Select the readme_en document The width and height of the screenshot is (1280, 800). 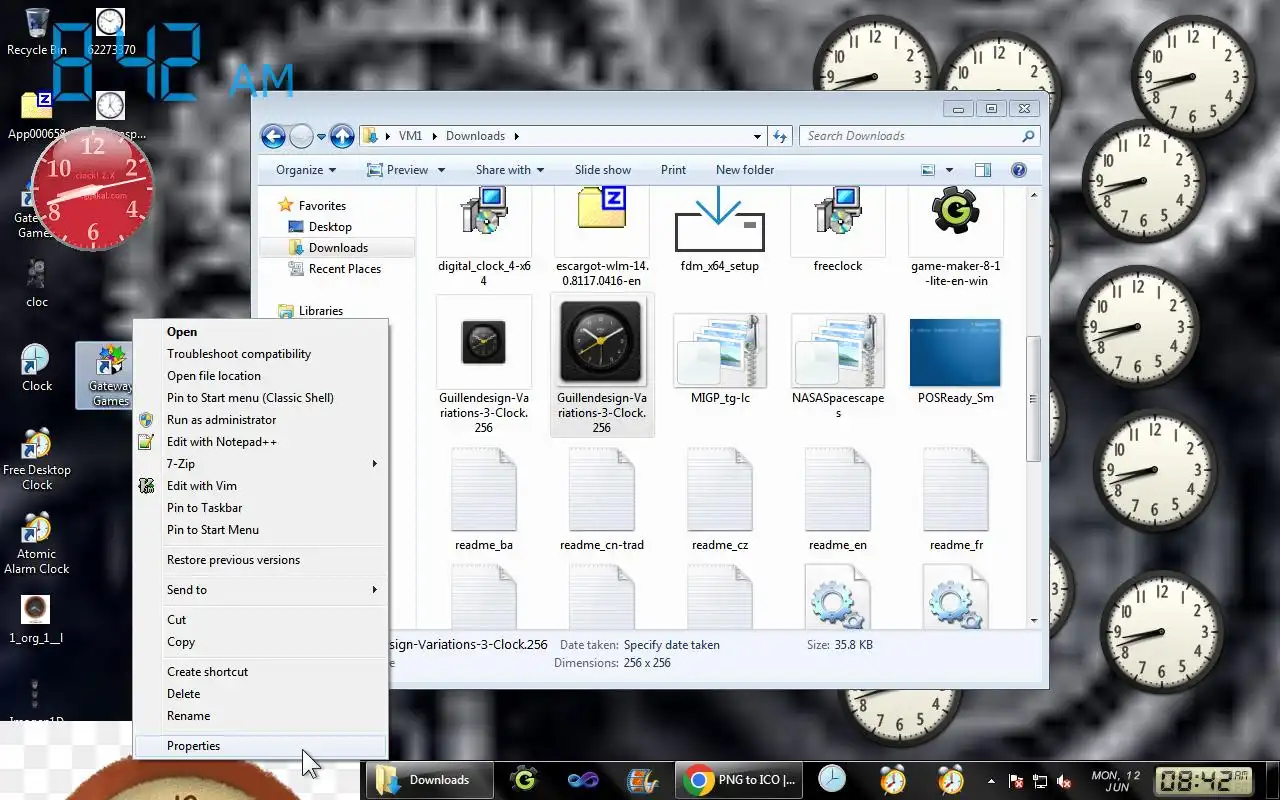[x=838, y=499]
